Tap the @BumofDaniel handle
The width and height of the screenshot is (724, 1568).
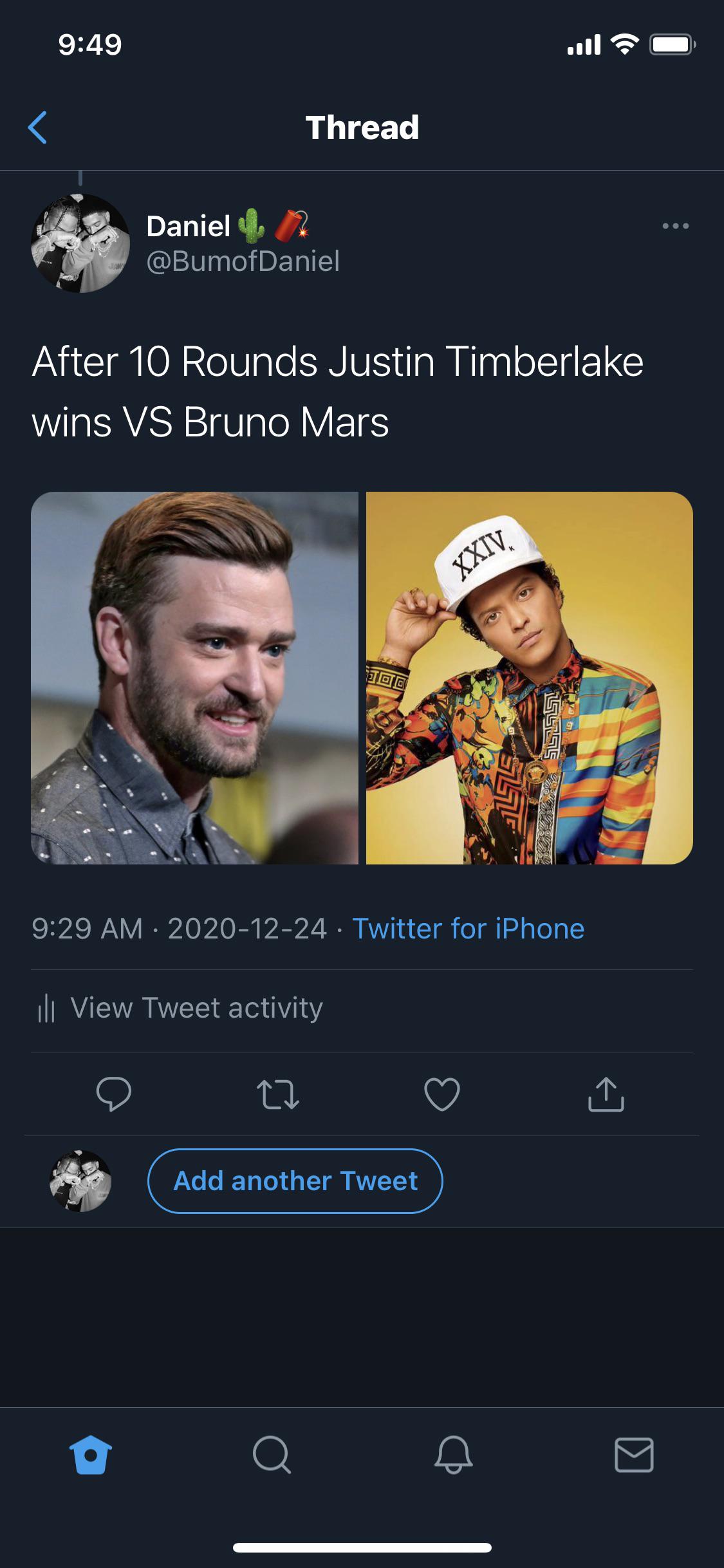tap(243, 261)
